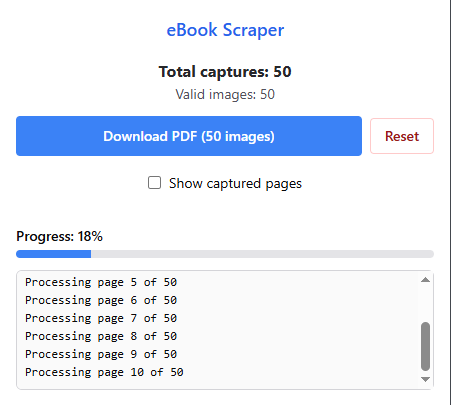Click the log scrollbar down arrow
This screenshot has height=405, width=451.
pyautogui.click(x=425, y=379)
